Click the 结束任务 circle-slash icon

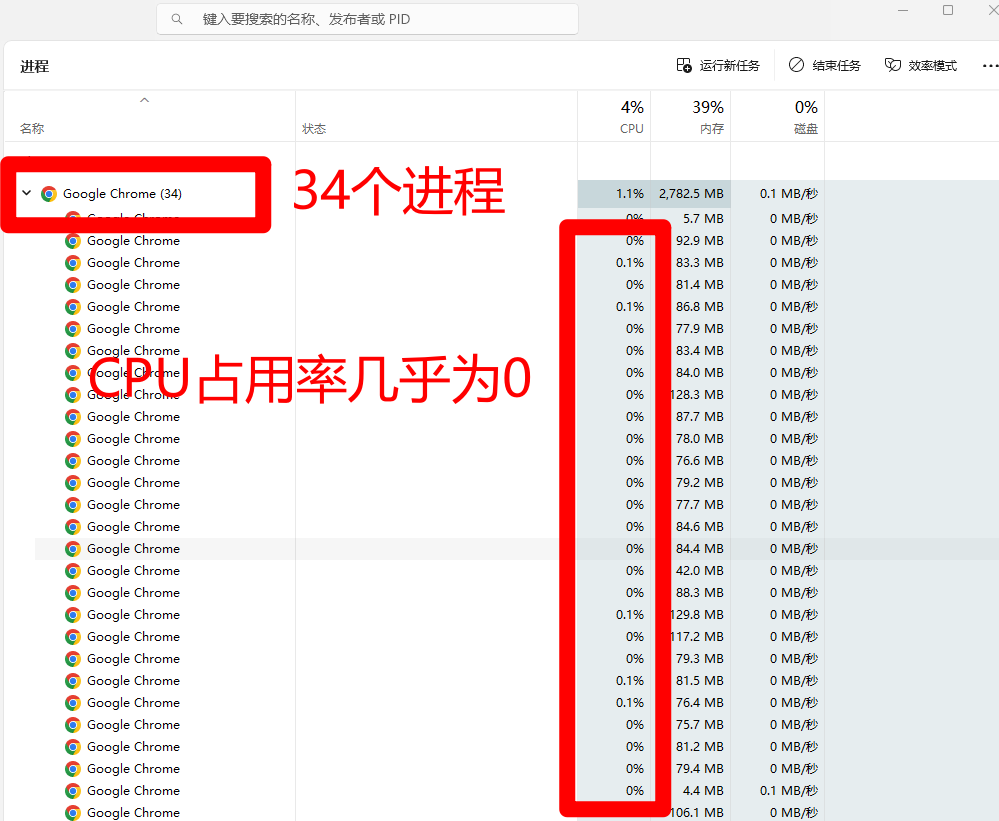coord(796,65)
